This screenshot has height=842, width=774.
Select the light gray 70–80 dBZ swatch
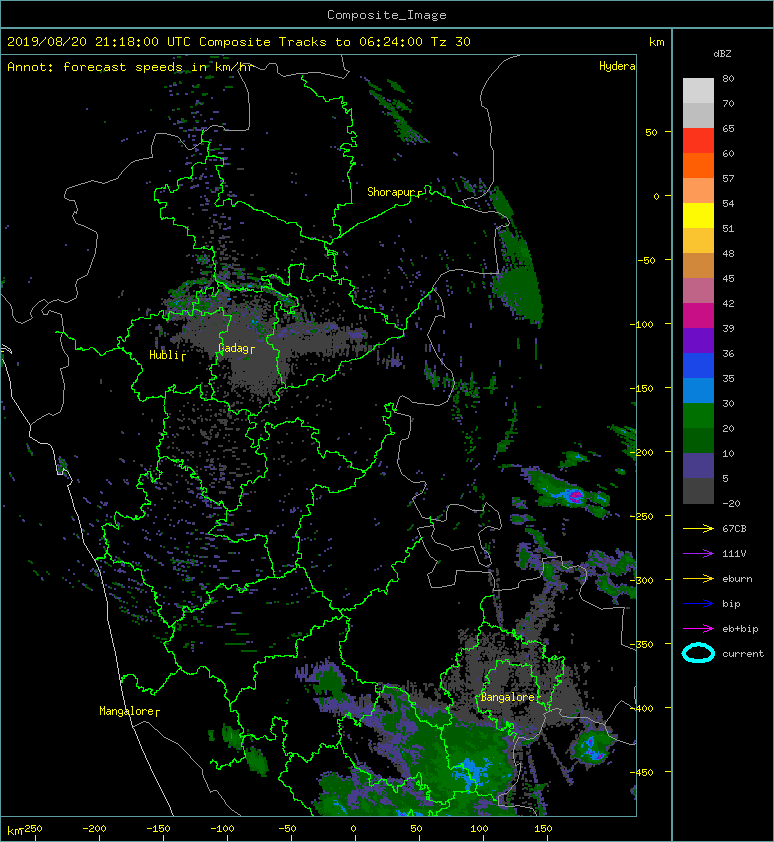(x=698, y=90)
